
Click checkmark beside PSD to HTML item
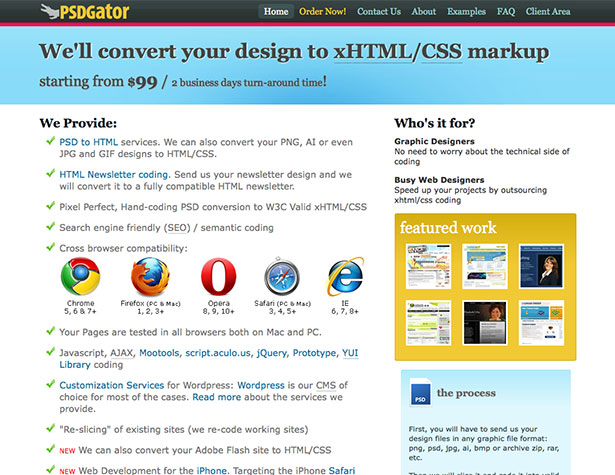coord(50,140)
